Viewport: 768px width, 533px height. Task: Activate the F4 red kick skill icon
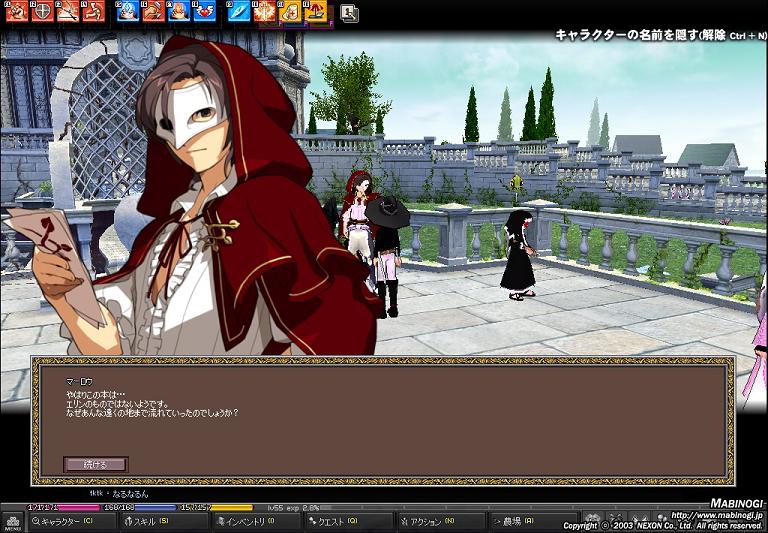click(x=94, y=11)
